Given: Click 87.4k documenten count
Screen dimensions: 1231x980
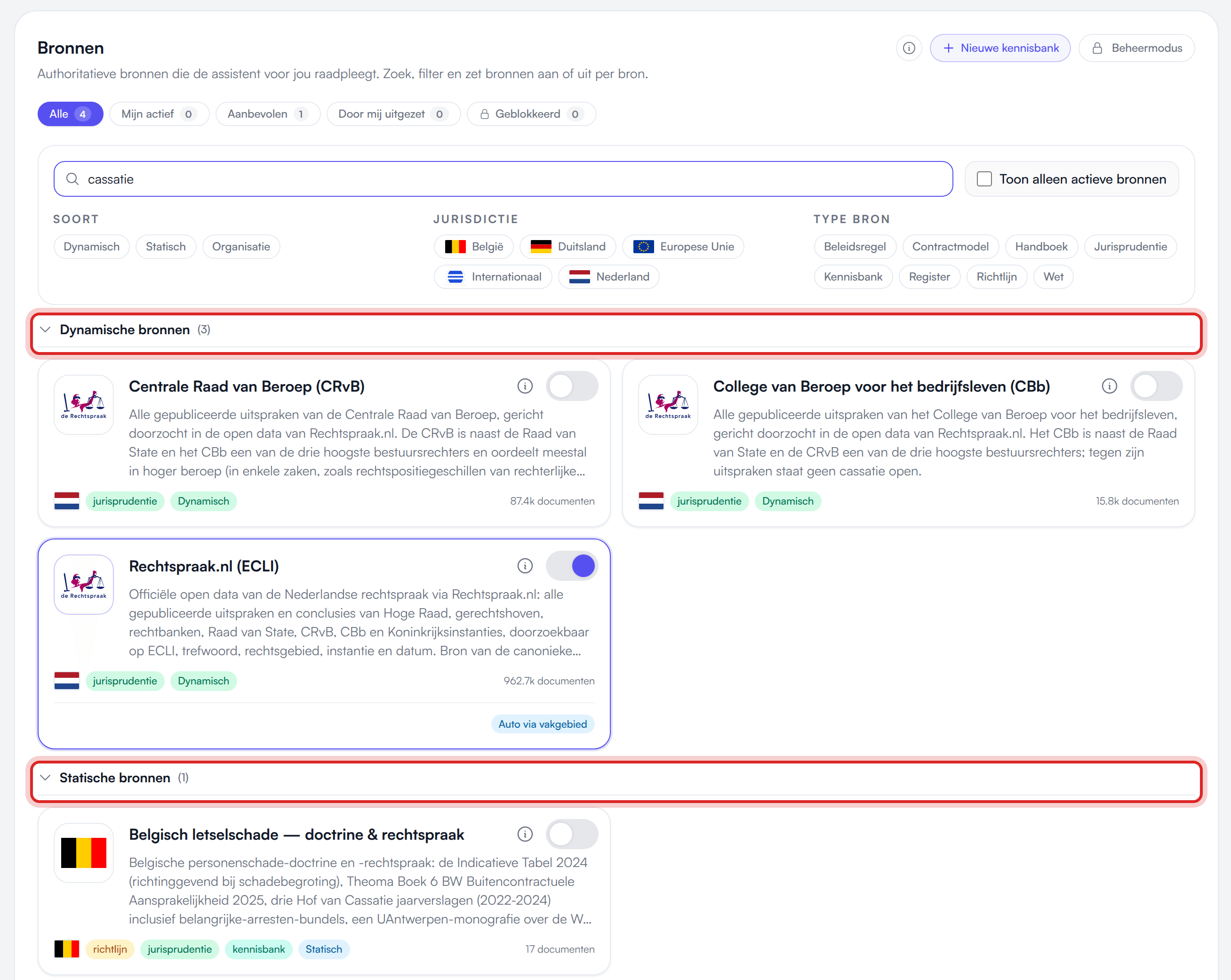Looking at the screenshot, I should [x=552, y=501].
